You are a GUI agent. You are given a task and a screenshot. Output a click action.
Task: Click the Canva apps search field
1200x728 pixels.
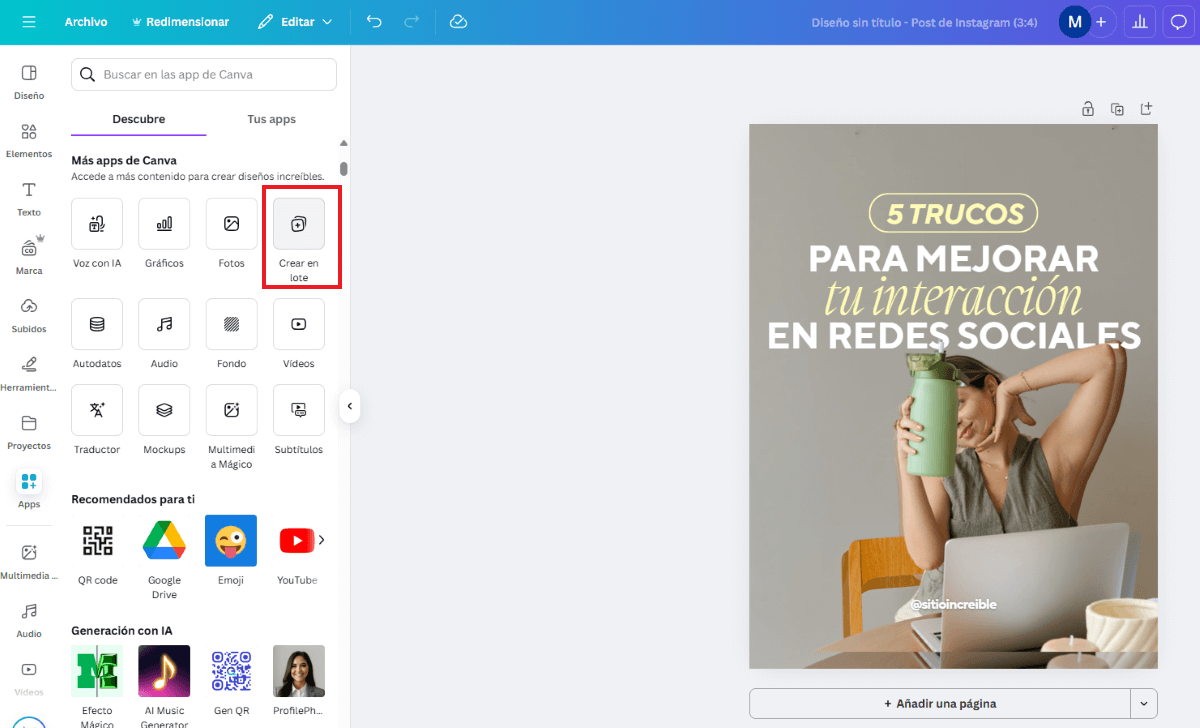coord(203,74)
